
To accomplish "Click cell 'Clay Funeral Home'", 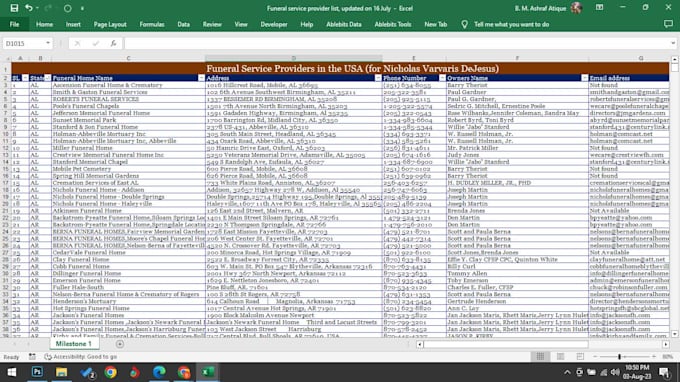I will [128, 259].
